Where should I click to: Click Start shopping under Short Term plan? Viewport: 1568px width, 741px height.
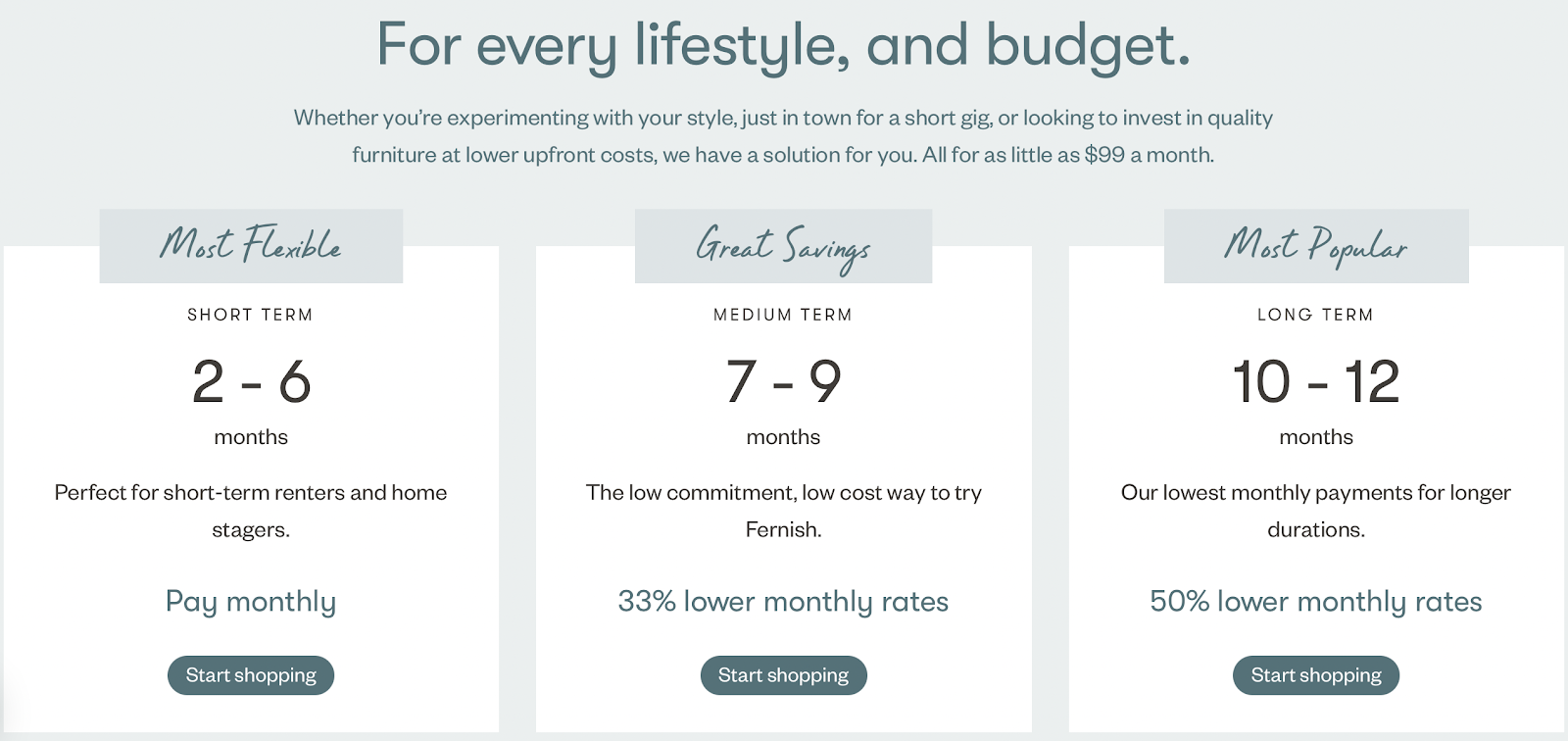coord(251,675)
